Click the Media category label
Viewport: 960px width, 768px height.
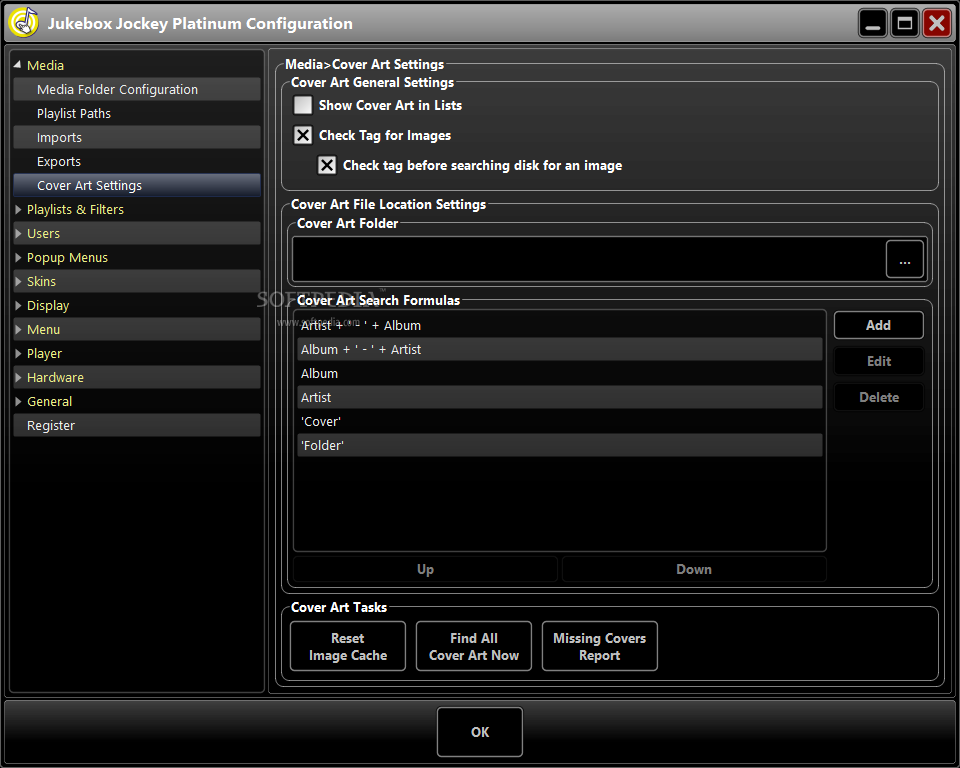45,66
